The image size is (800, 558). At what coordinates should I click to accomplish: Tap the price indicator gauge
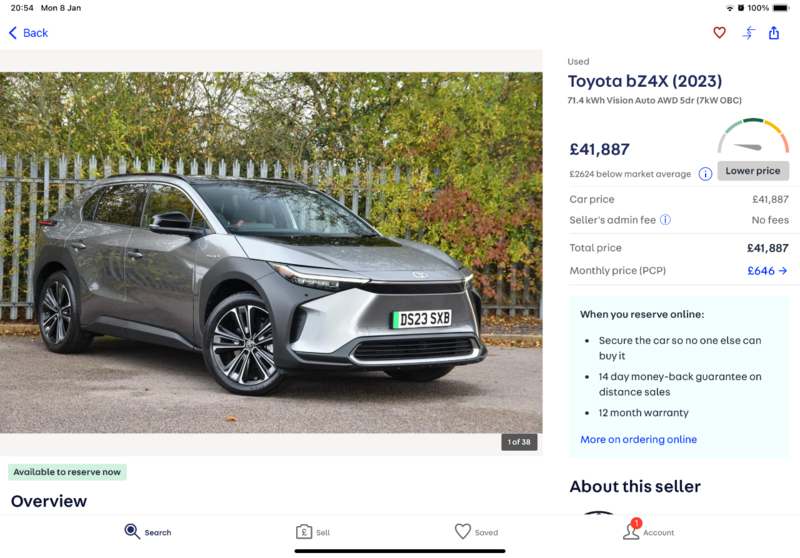pyautogui.click(x=753, y=136)
